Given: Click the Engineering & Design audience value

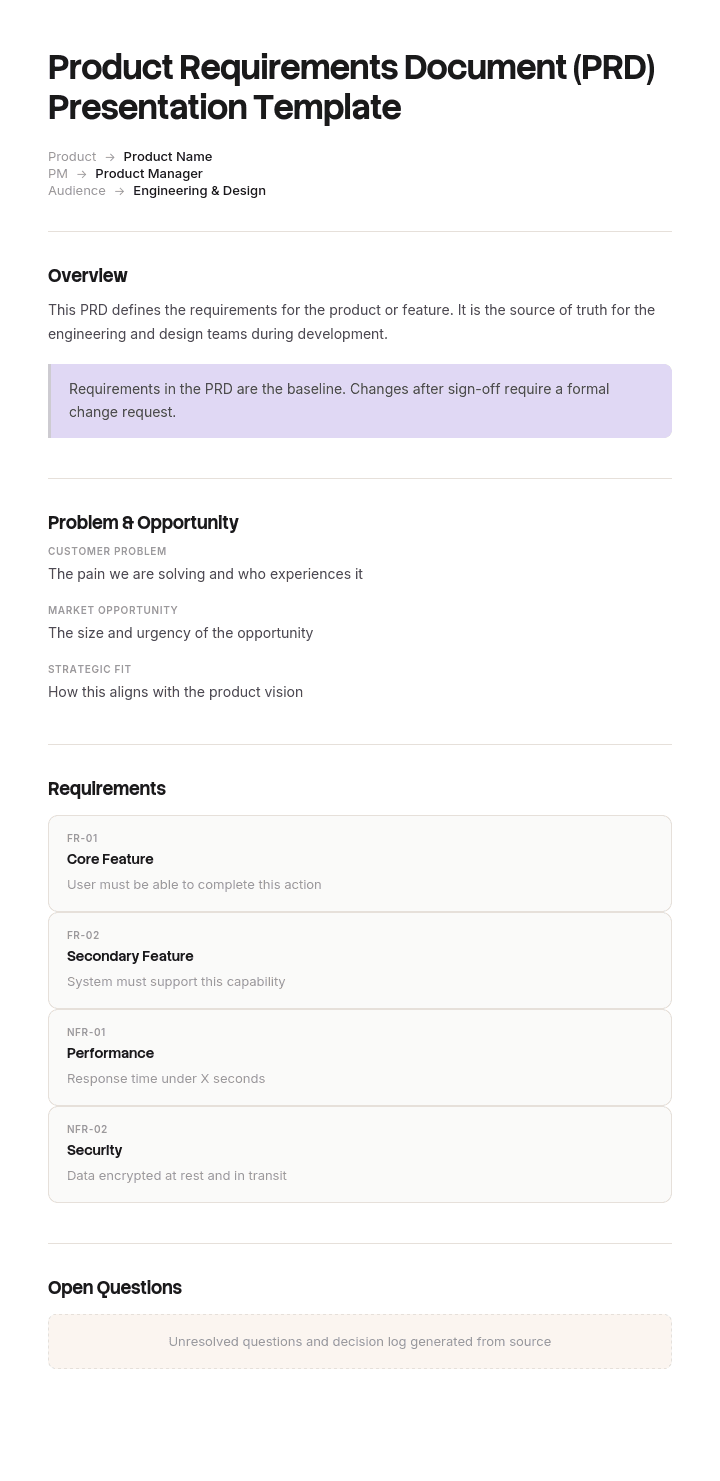Looking at the screenshot, I should (199, 190).
